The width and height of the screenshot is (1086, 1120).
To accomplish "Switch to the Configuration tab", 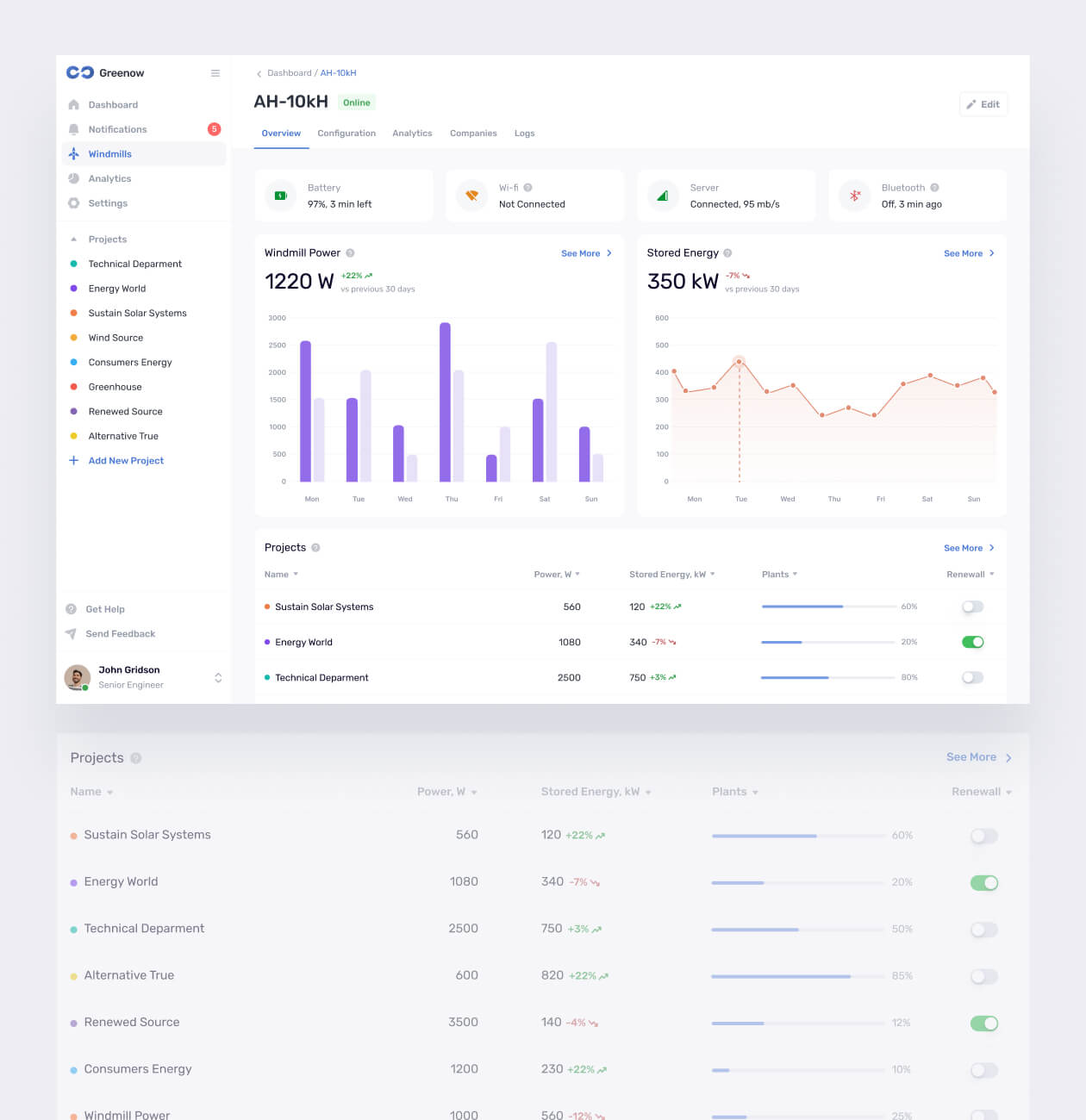I will tap(346, 134).
